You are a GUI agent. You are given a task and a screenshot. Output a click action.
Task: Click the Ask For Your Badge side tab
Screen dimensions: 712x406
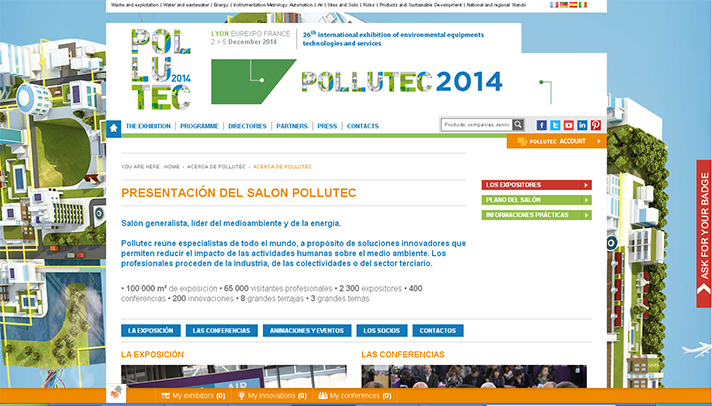pyautogui.click(x=704, y=233)
